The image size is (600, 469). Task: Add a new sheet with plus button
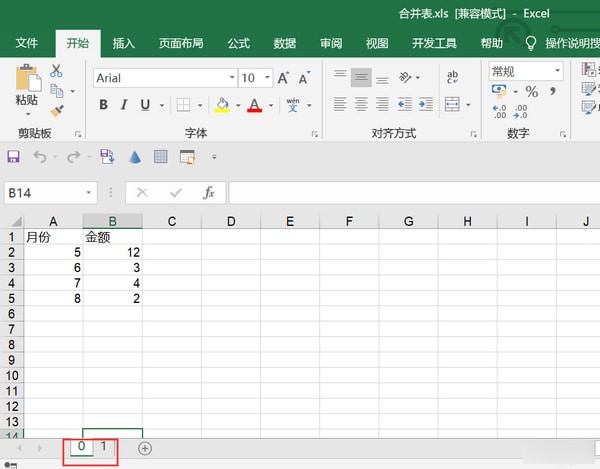[145, 448]
